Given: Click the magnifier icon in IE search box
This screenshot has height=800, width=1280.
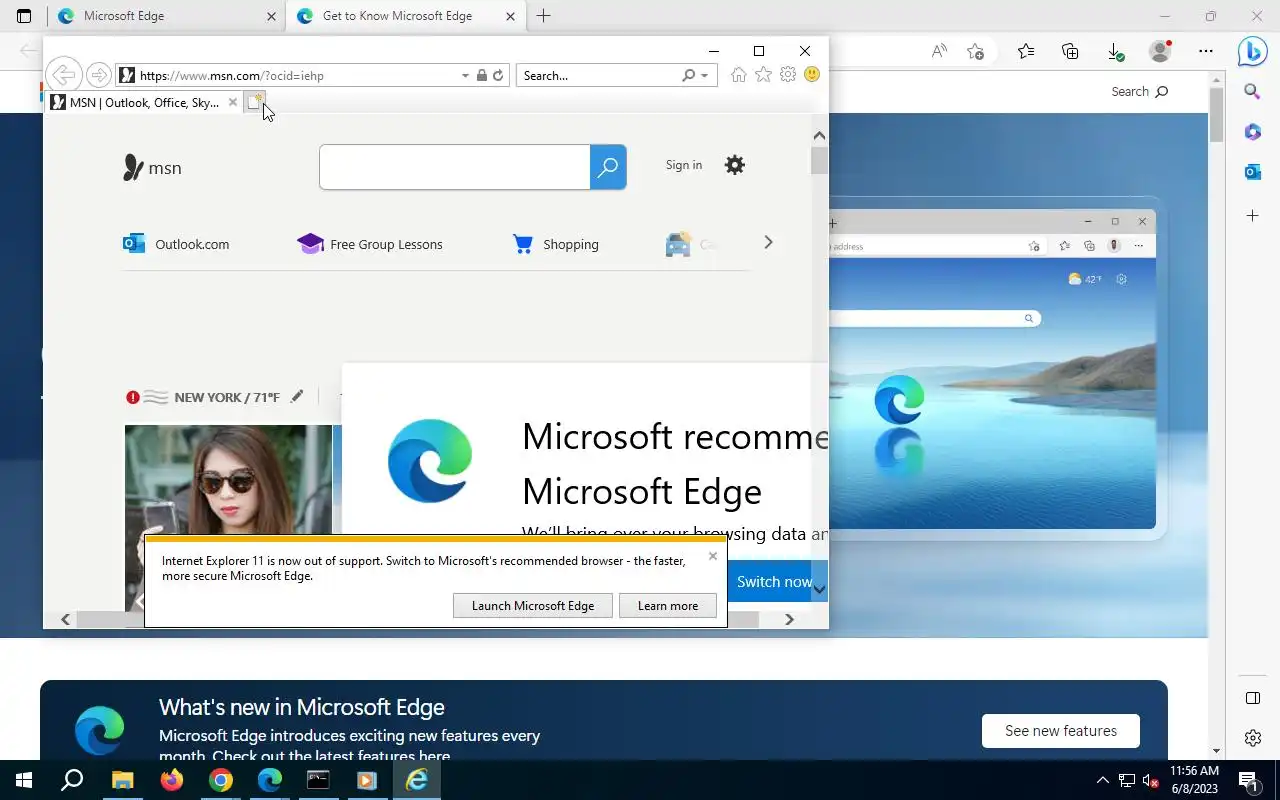Looking at the screenshot, I should pos(688,75).
